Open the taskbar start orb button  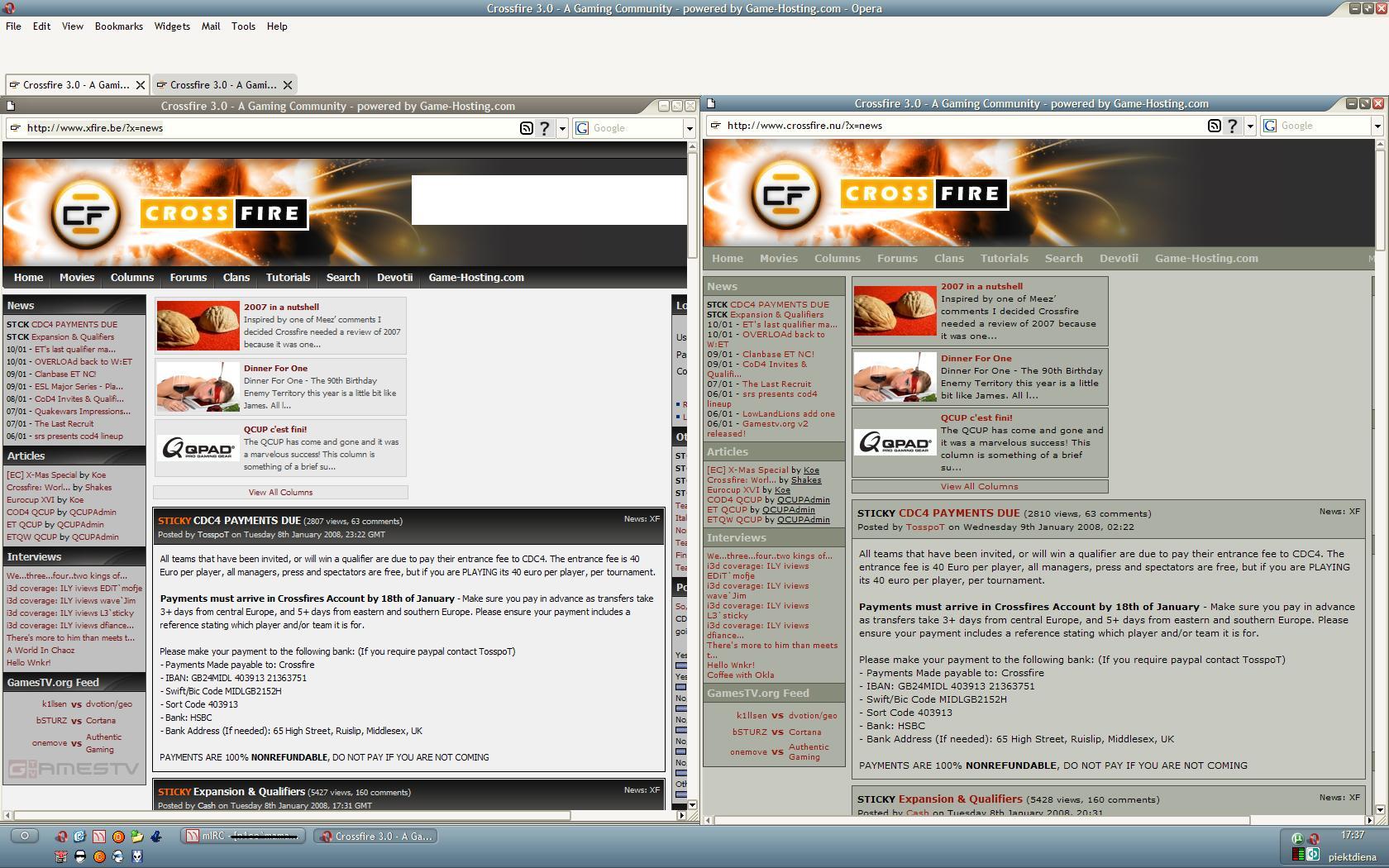25,836
